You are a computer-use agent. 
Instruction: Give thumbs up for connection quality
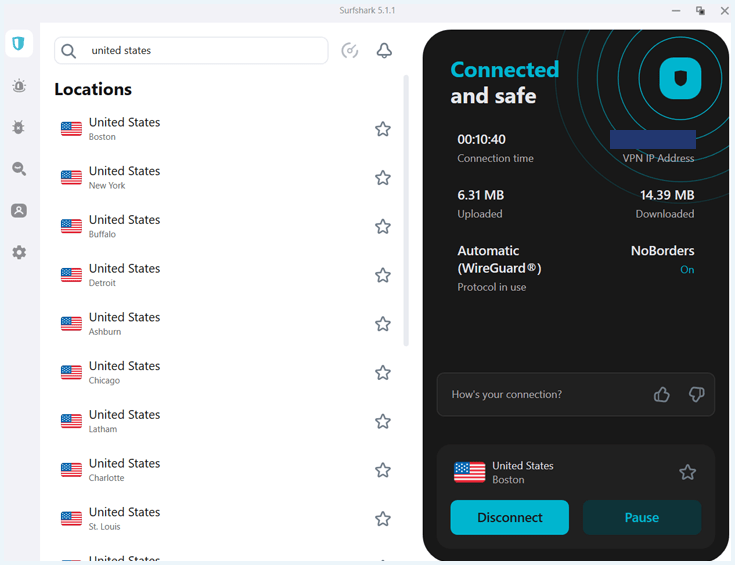(x=661, y=394)
